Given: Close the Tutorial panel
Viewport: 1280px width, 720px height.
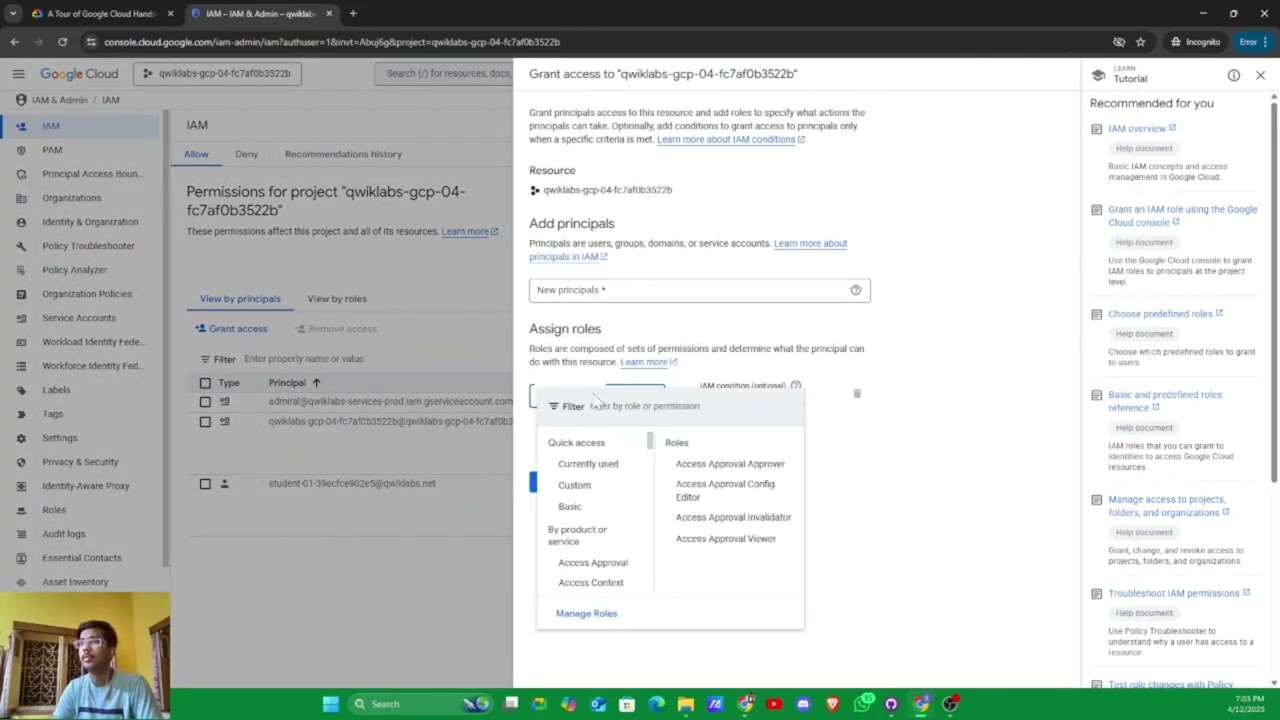Looking at the screenshot, I should (1260, 75).
